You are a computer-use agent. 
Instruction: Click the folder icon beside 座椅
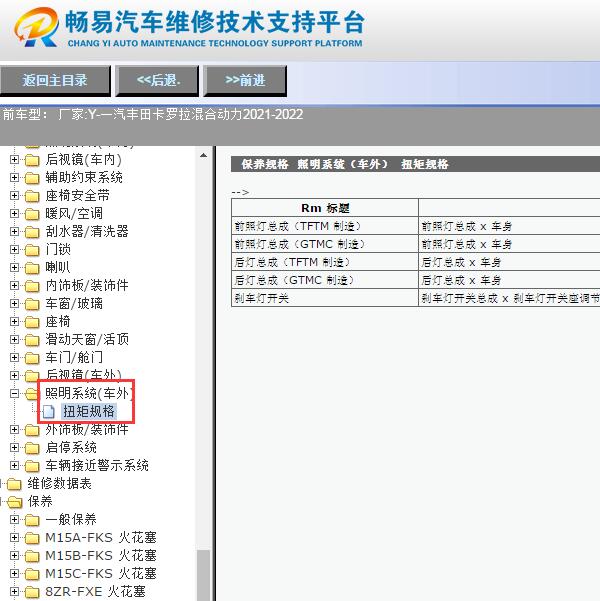[x=32, y=322]
